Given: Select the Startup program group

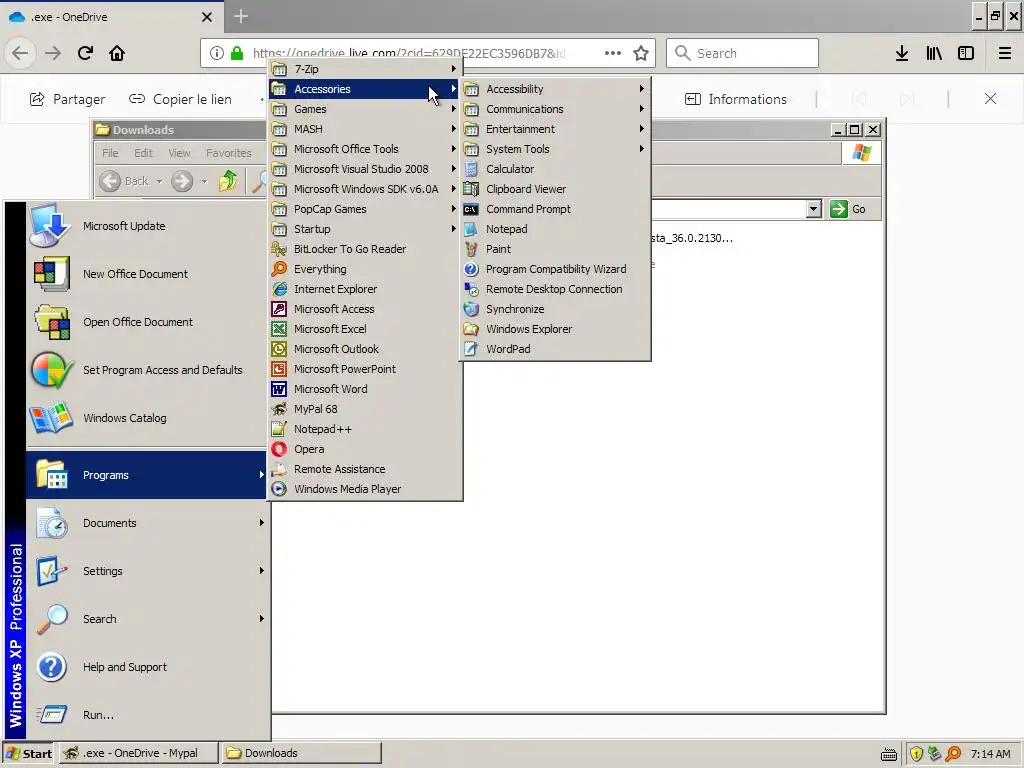Looking at the screenshot, I should point(365,229).
